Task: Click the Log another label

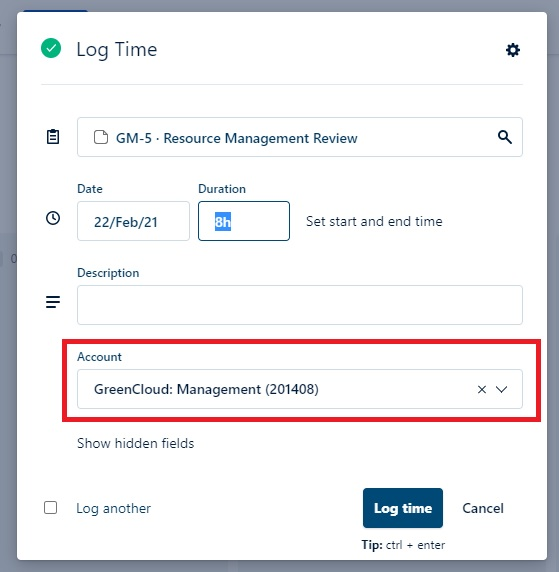Action: pyautogui.click(x=113, y=508)
